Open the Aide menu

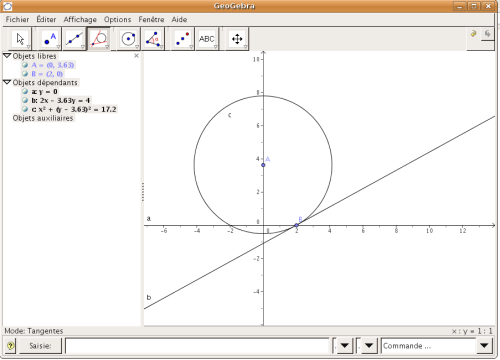[x=179, y=19]
